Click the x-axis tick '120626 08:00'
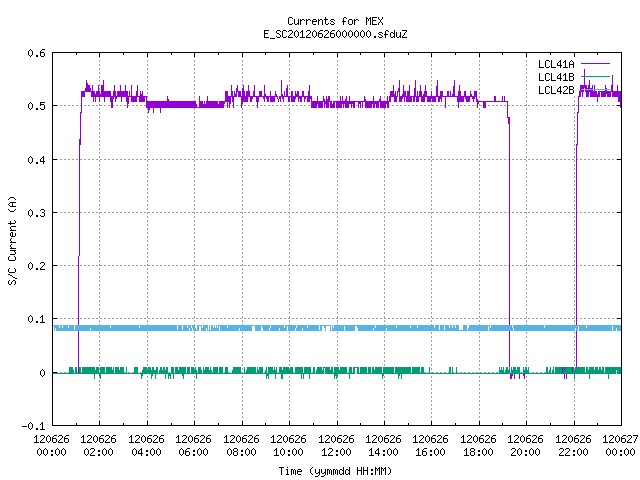This screenshot has width=640, height=480. pos(241,446)
